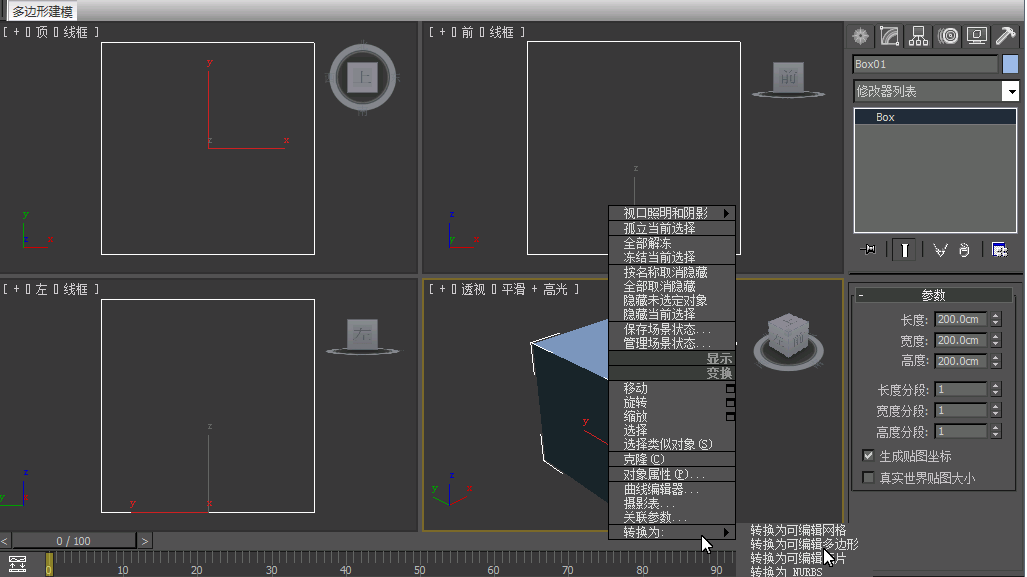1027x577 pixels.
Task: Click the 高度 value field
Action: pyautogui.click(x=961, y=362)
